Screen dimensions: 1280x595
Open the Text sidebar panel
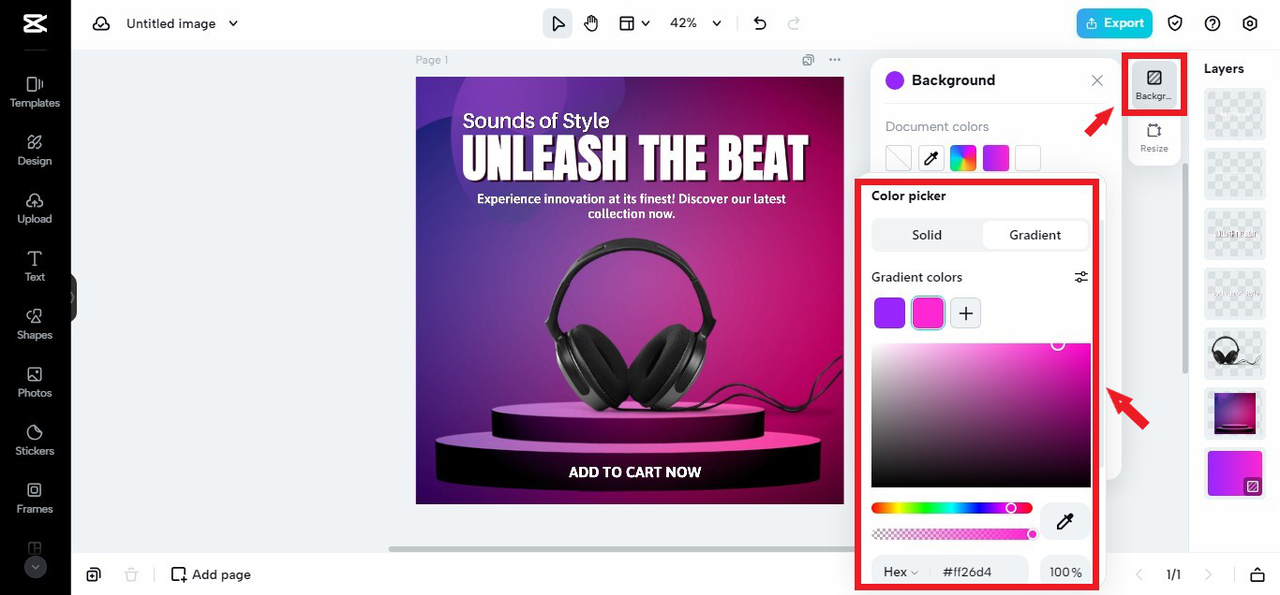tap(35, 266)
